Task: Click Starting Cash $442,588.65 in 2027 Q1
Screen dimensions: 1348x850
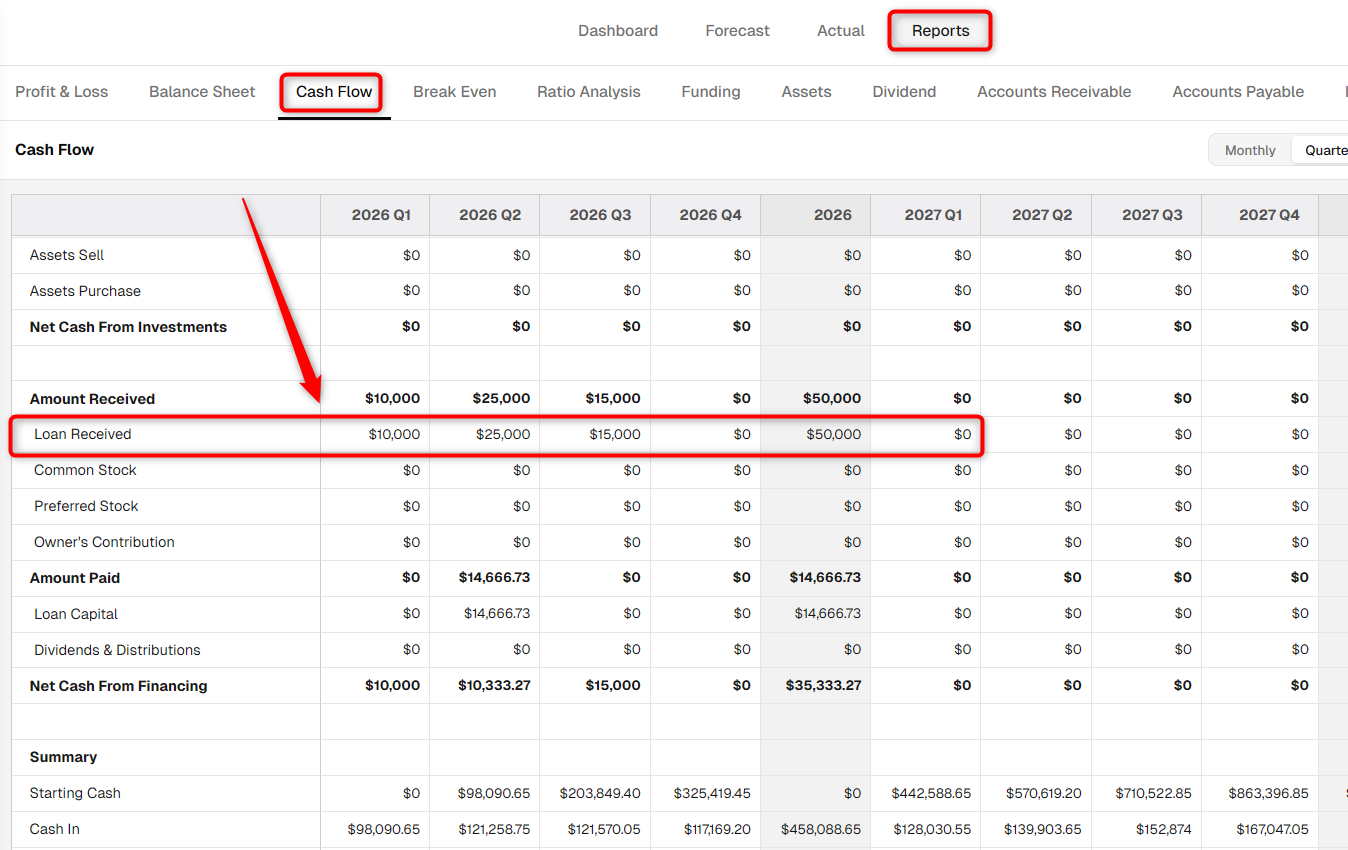Action: 931,793
